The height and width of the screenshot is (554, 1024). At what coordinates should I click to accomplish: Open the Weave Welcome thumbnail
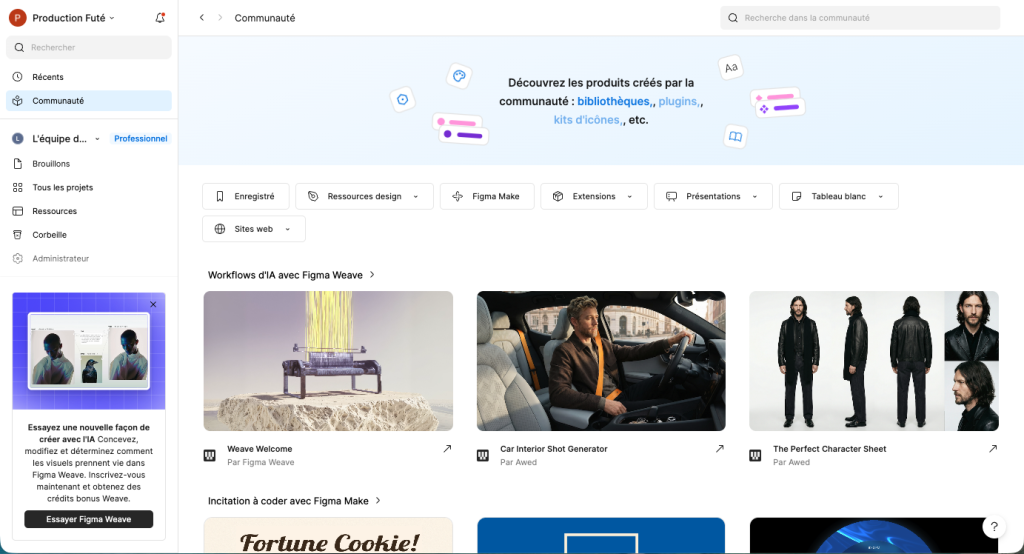[328, 361]
